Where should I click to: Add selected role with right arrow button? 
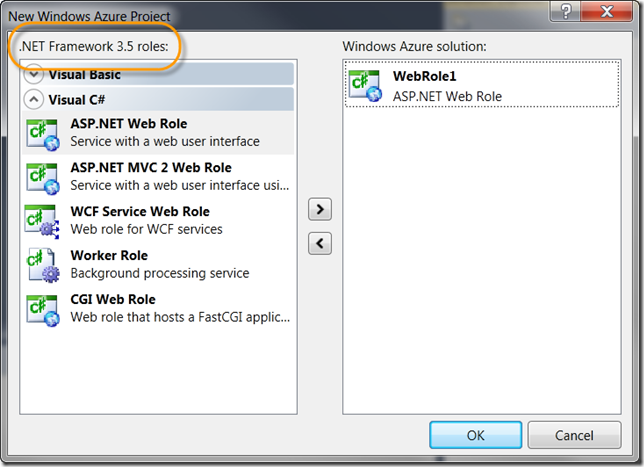pyautogui.click(x=320, y=209)
